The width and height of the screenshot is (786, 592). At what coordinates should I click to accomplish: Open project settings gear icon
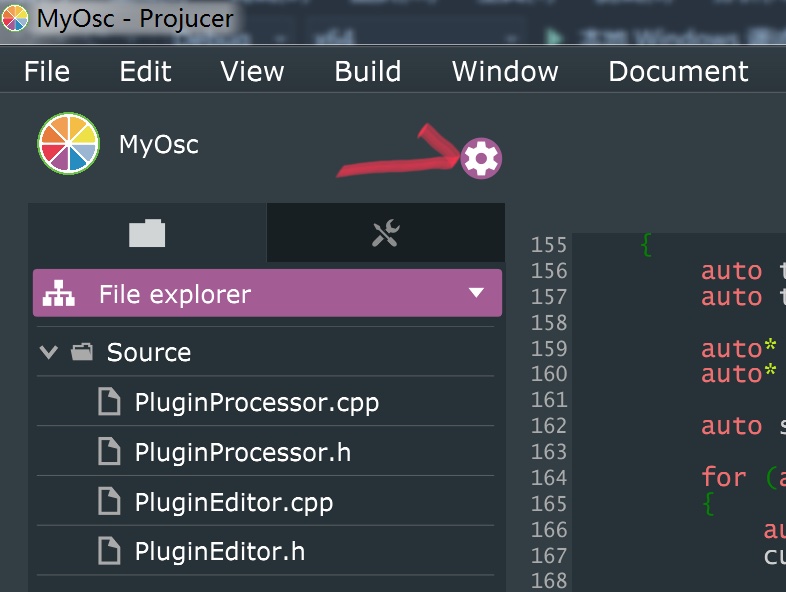point(481,158)
